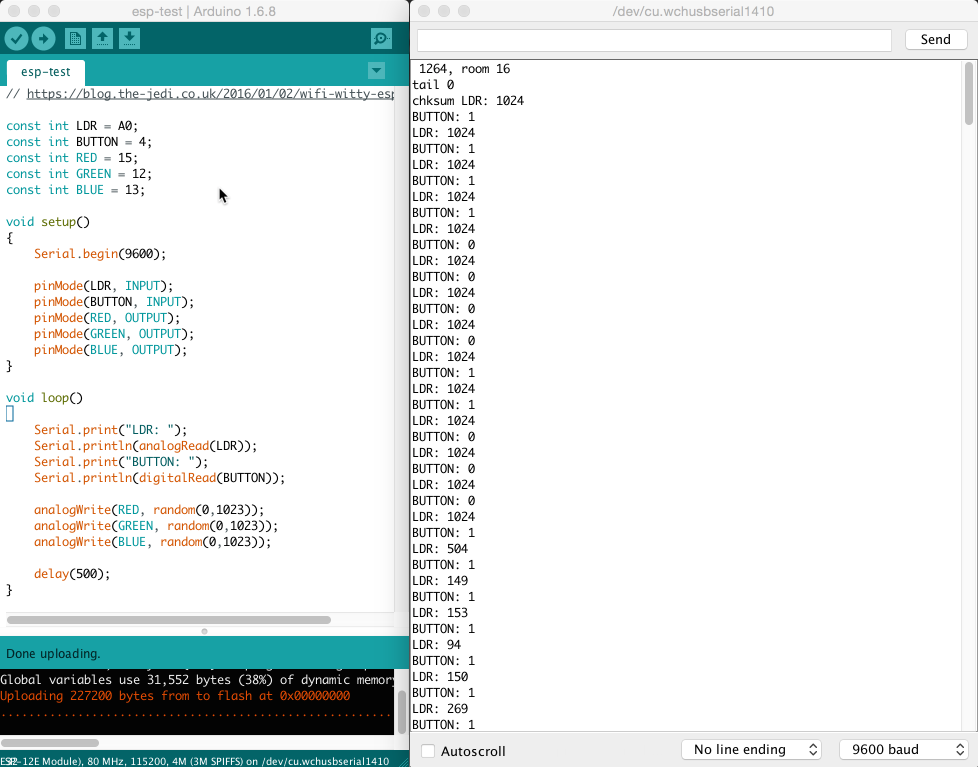The width and height of the screenshot is (978, 767).
Task: Click the console horizontal scrollbar
Action: 50,743
